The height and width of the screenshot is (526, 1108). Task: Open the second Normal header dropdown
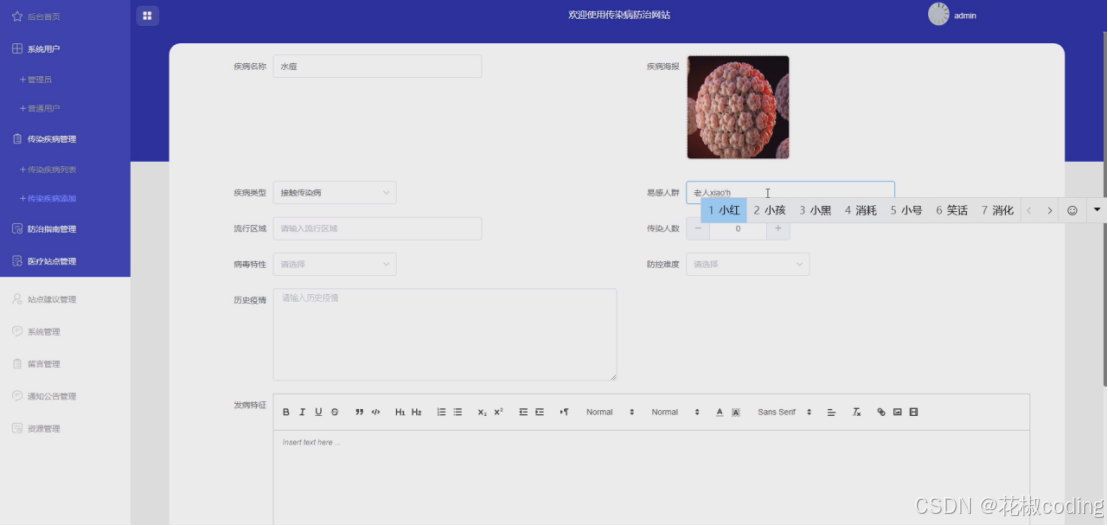click(x=675, y=412)
